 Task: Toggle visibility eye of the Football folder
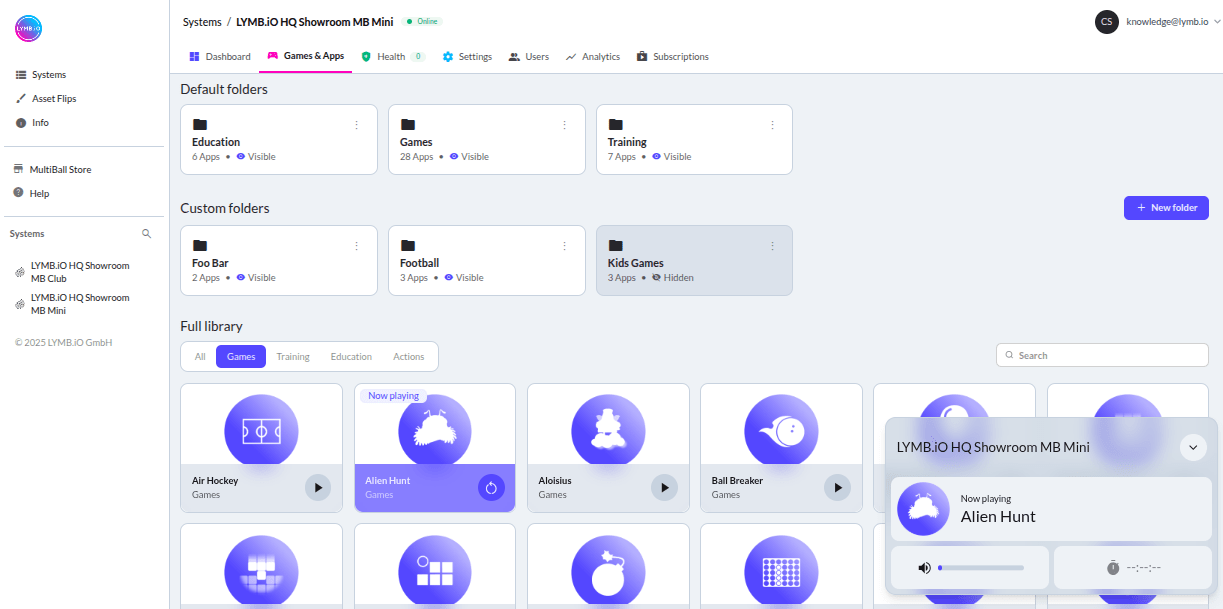pyautogui.click(x=448, y=278)
